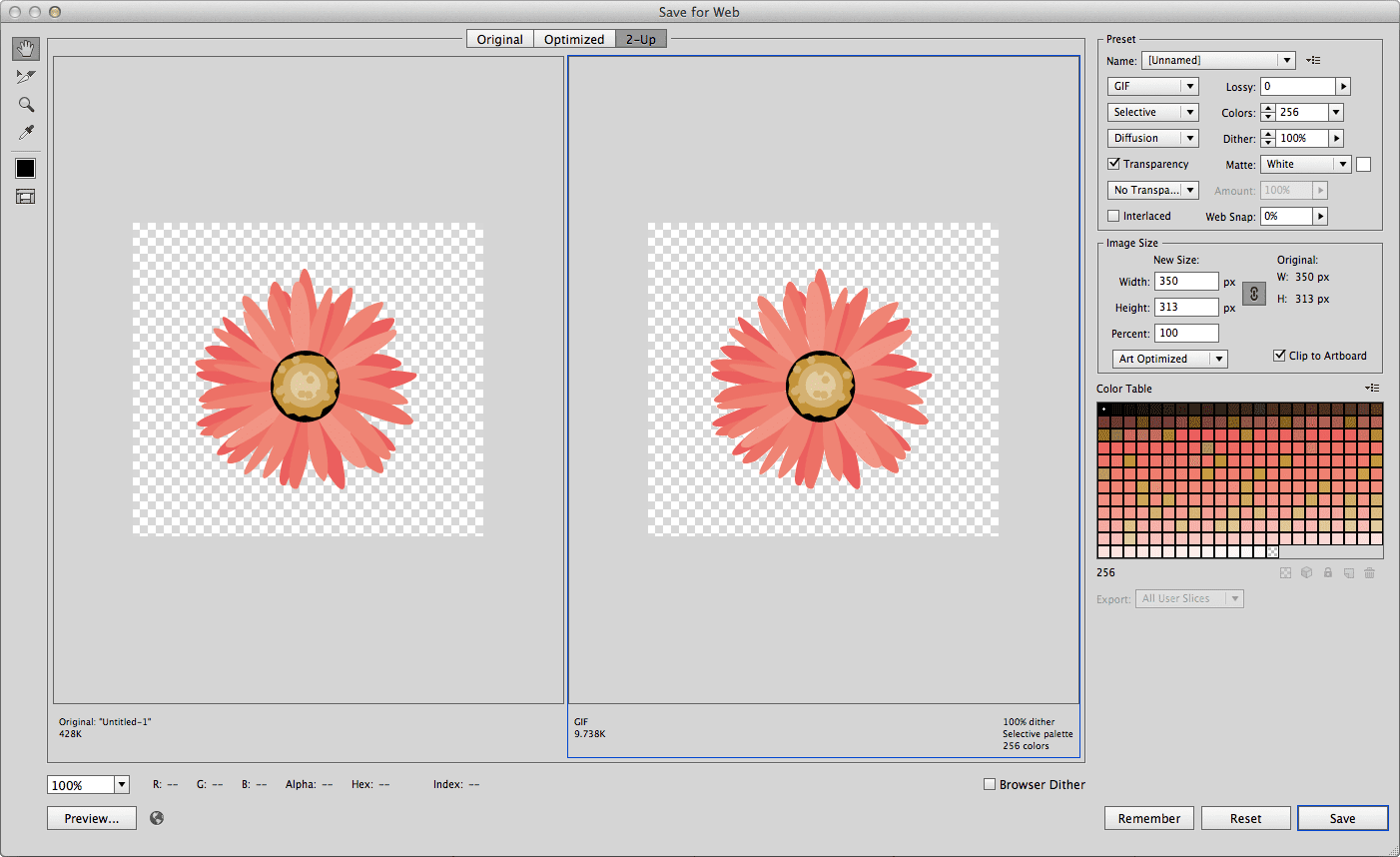1400x857 pixels.
Task: Select the Slice Select tool
Action: tap(25, 76)
